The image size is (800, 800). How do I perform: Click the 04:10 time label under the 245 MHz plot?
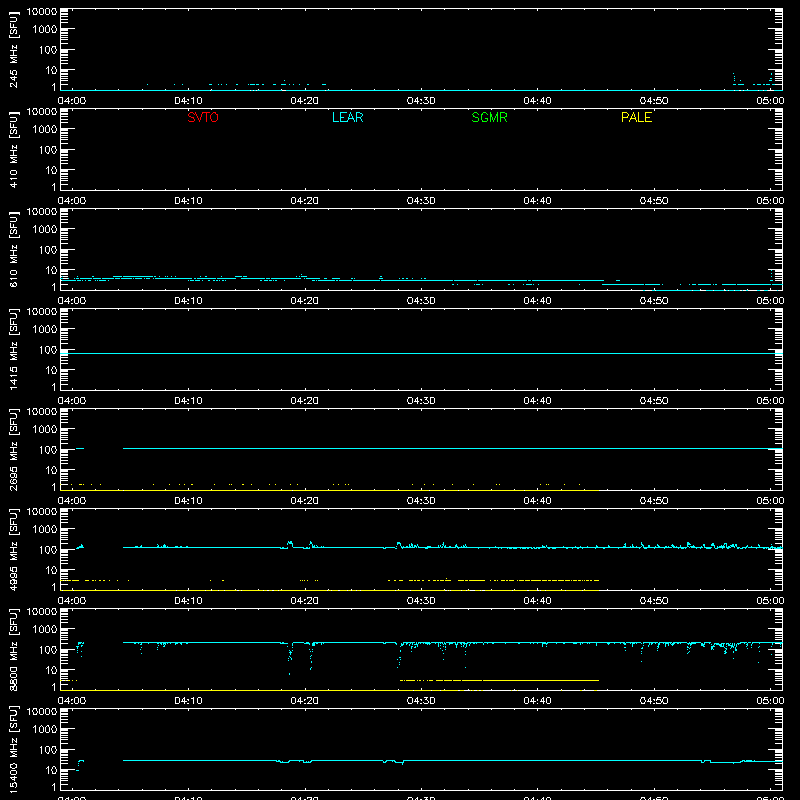tap(188, 101)
